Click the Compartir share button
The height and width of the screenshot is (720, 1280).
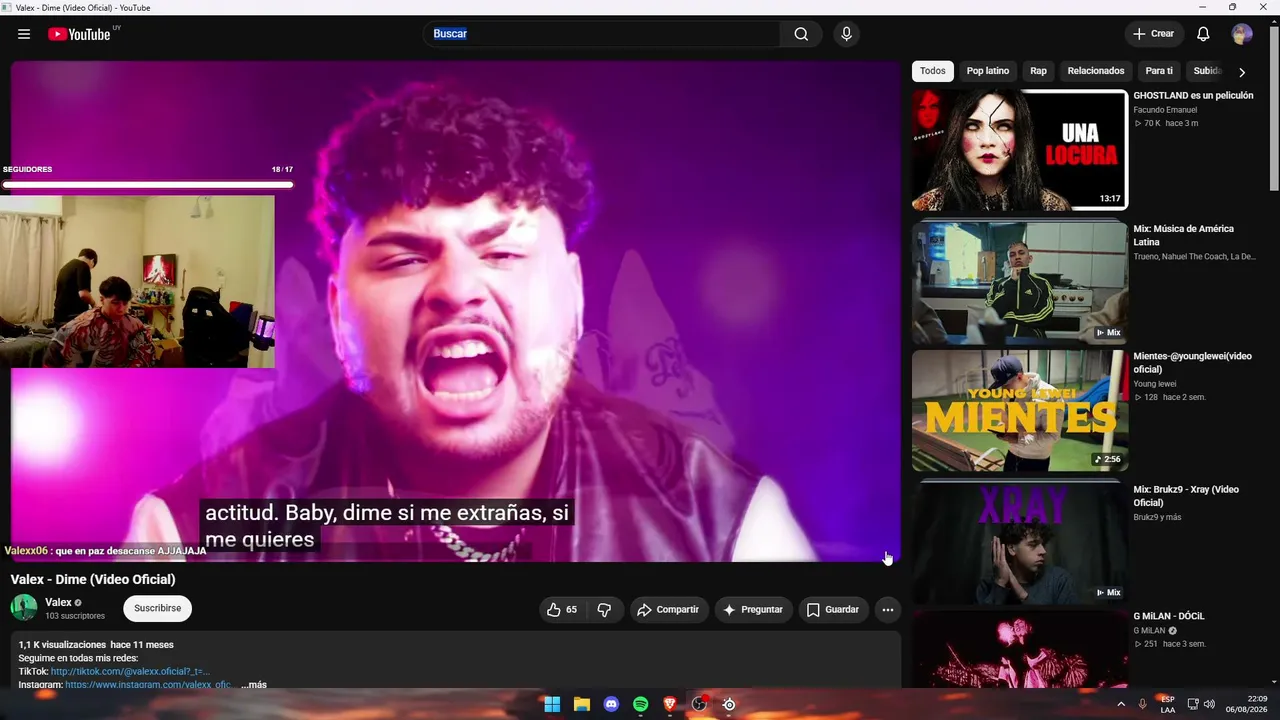669,609
